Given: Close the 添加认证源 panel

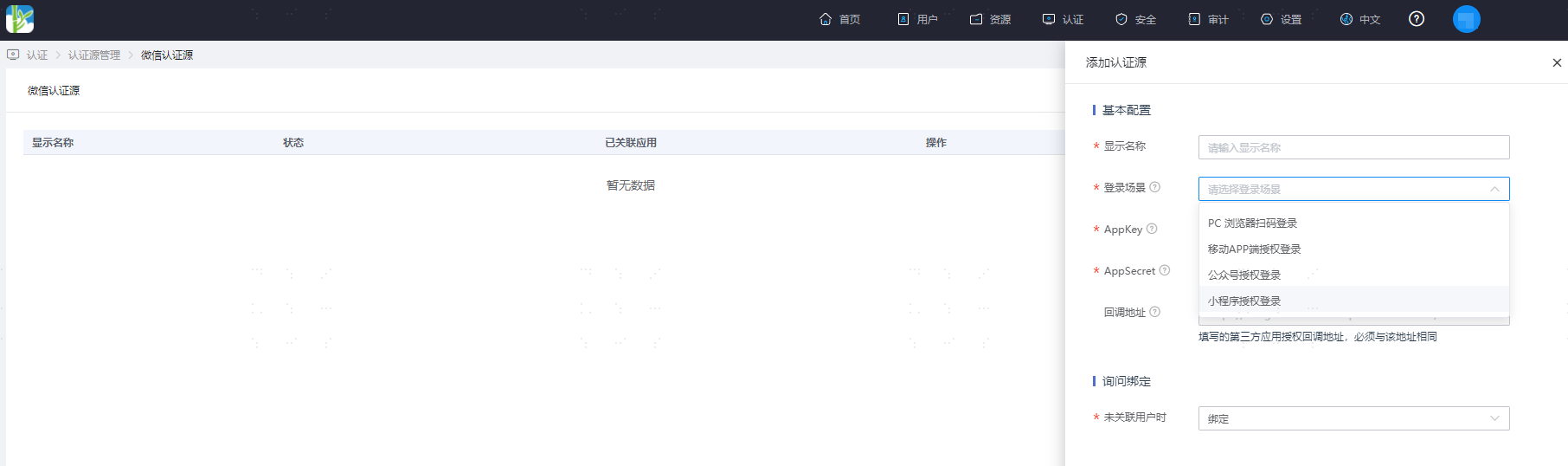Looking at the screenshot, I should click(x=1557, y=62).
